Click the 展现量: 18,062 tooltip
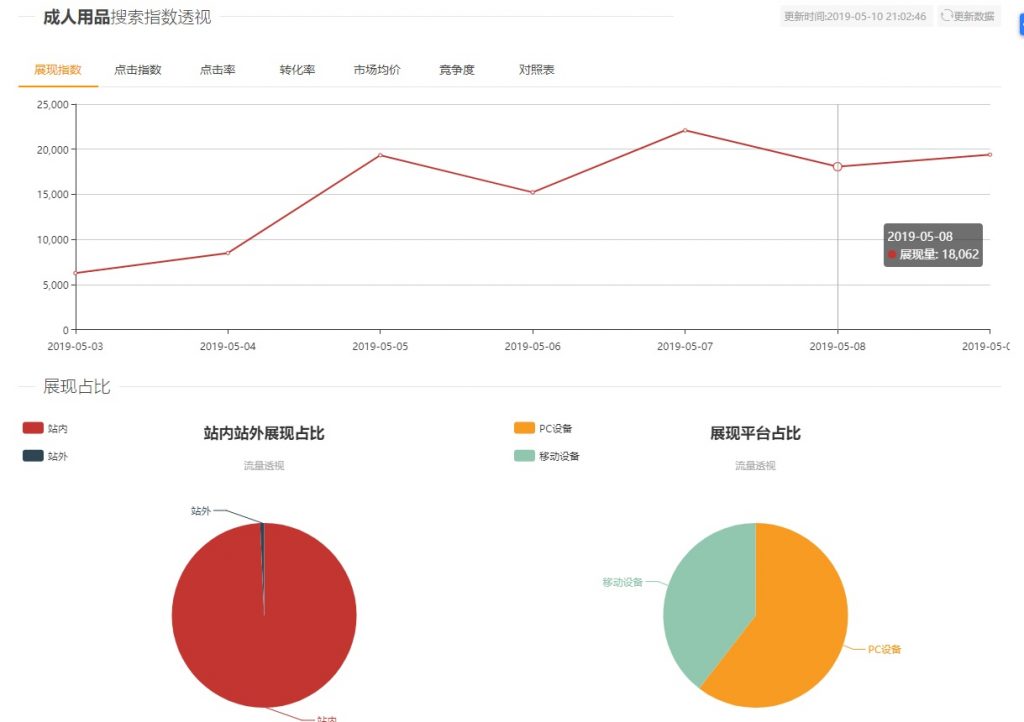The image size is (1024, 722). 933,245
